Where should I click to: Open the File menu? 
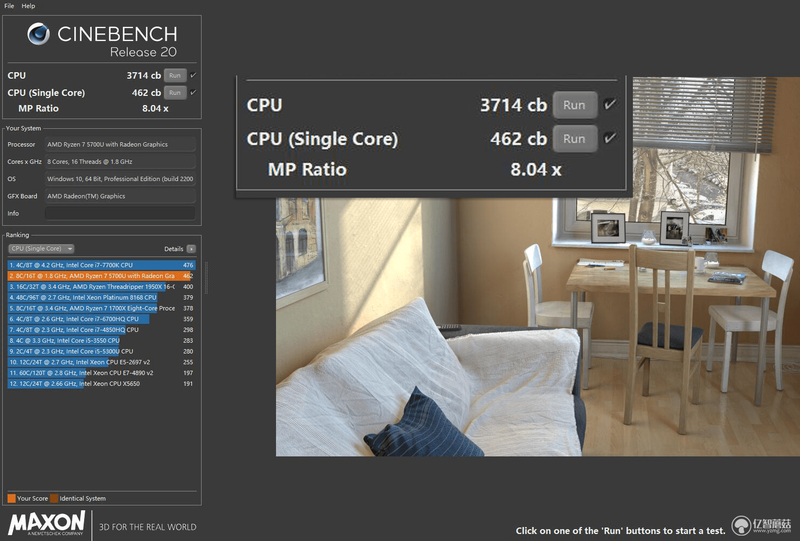9,6
